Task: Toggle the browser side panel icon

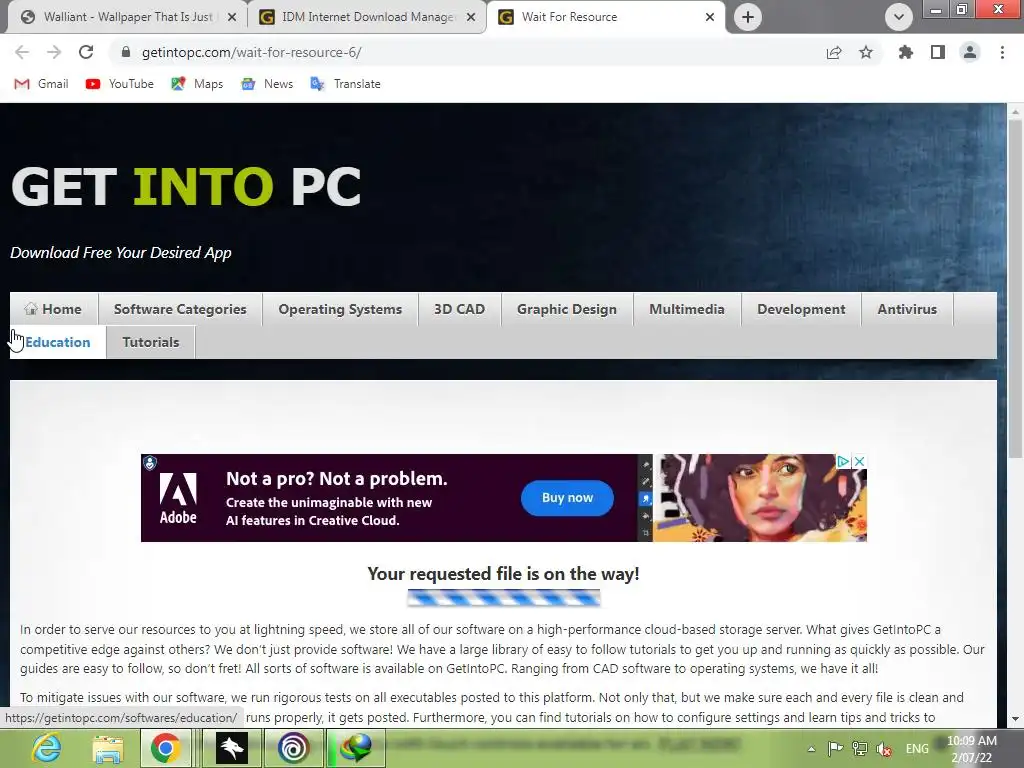Action: 938,52
